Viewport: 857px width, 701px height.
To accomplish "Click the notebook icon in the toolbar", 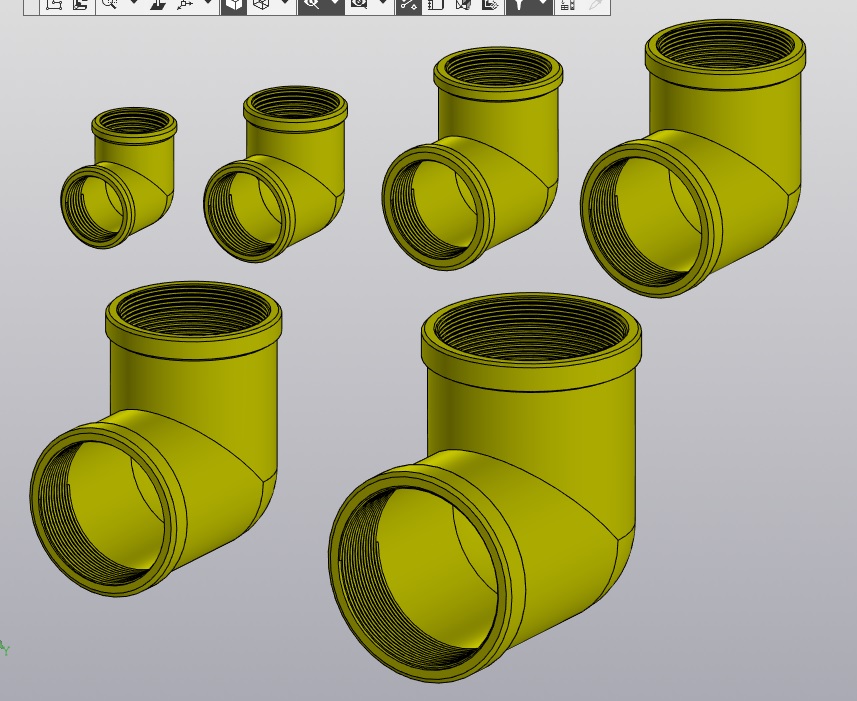I will 436,5.
